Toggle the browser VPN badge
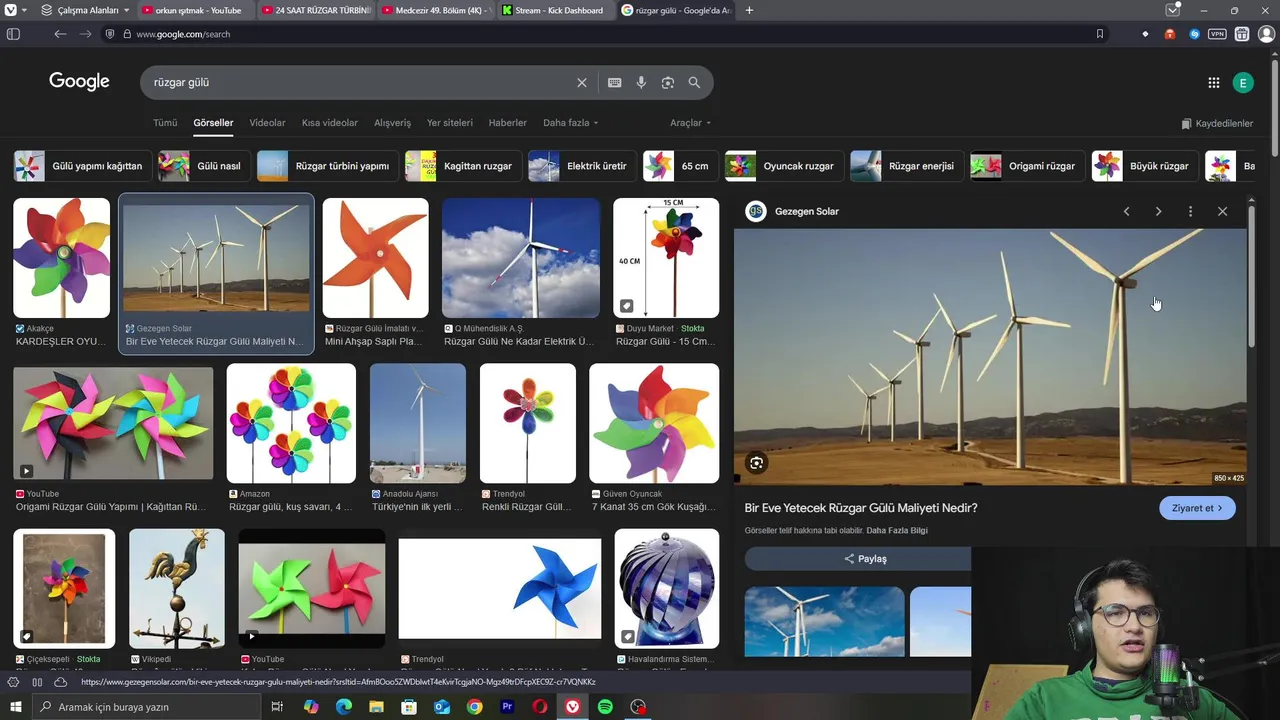The image size is (1280, 720). pyautogui.click(x=1217, y=34)
